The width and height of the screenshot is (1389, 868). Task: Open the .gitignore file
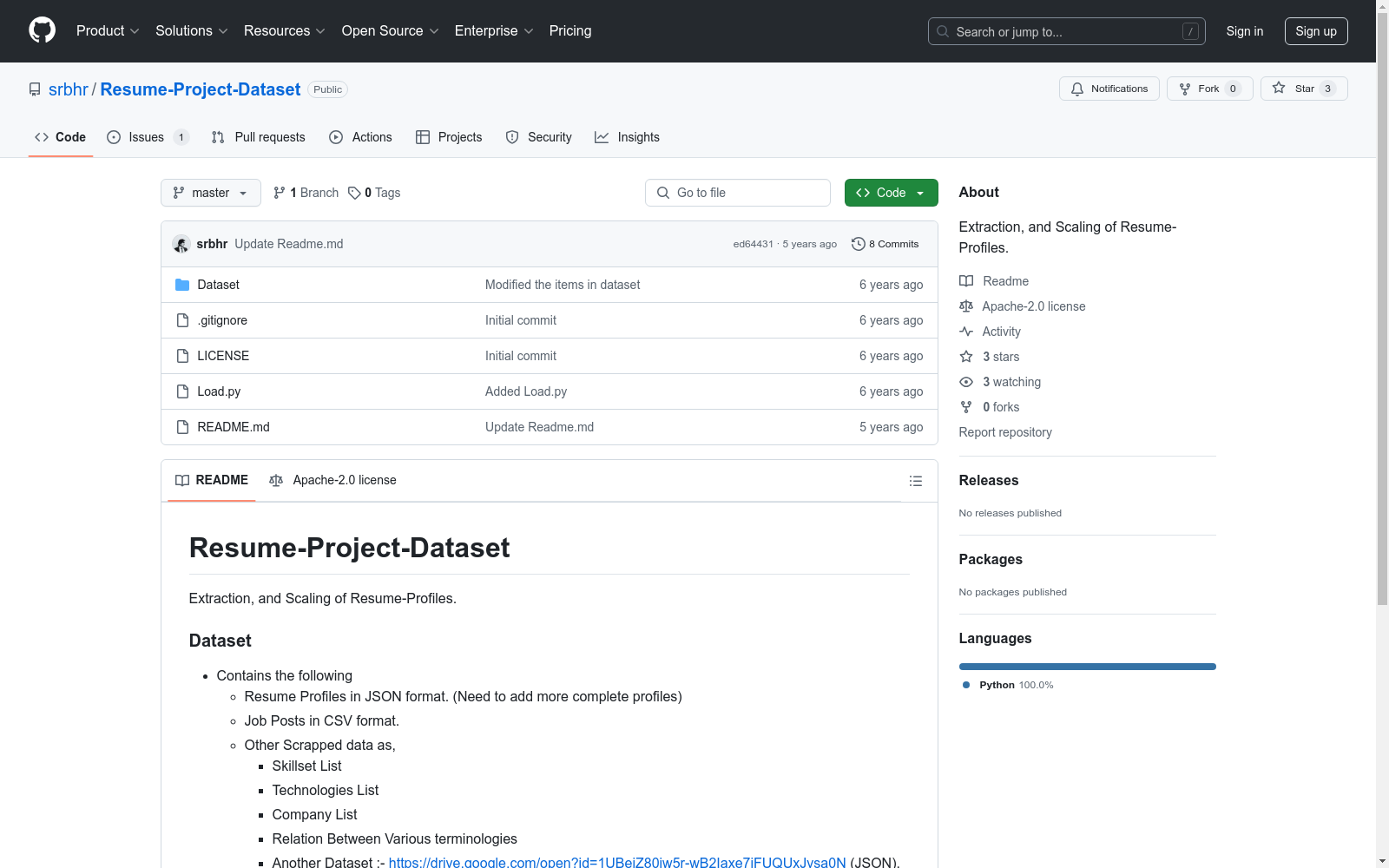point(222,320)
